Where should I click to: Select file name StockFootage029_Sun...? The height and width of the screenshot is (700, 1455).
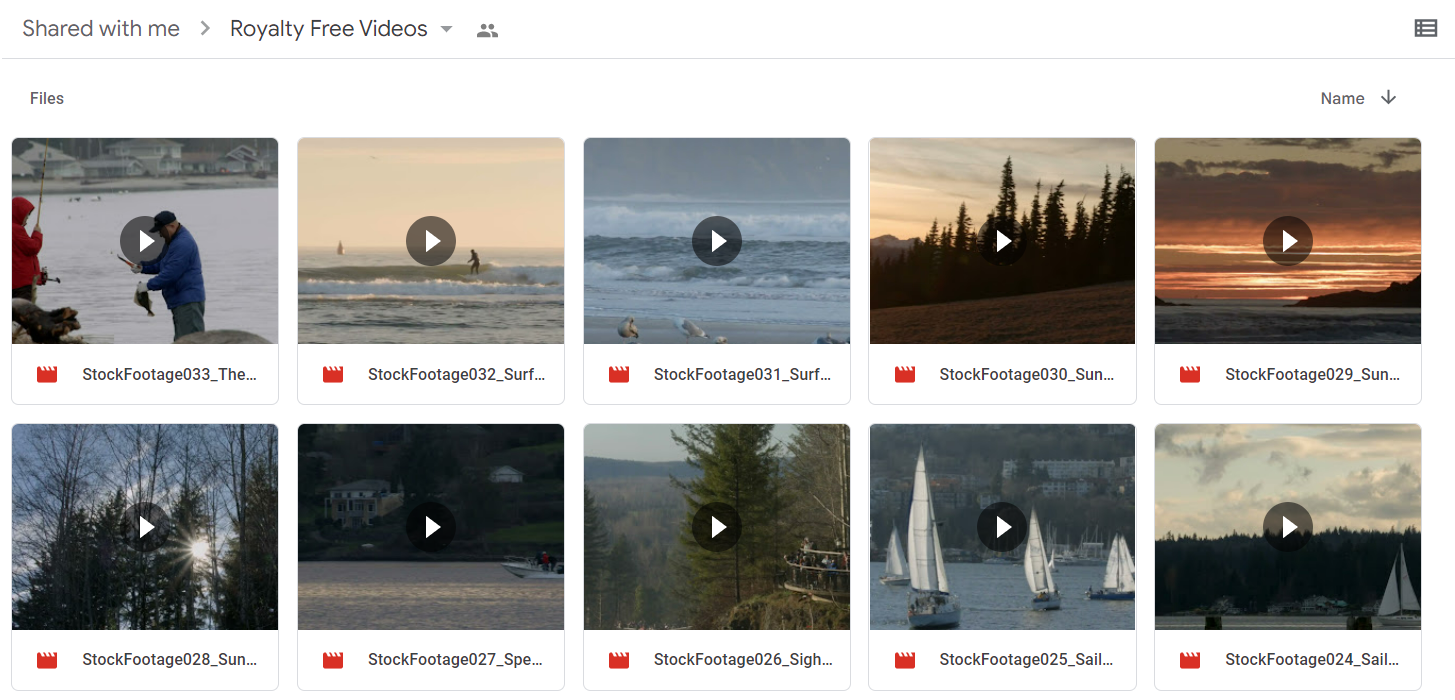click(1313, 374)
